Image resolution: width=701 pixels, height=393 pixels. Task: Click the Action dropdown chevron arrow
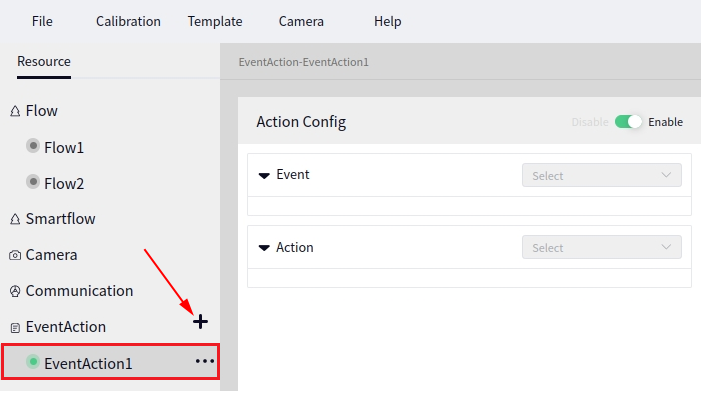pos(666,247)
